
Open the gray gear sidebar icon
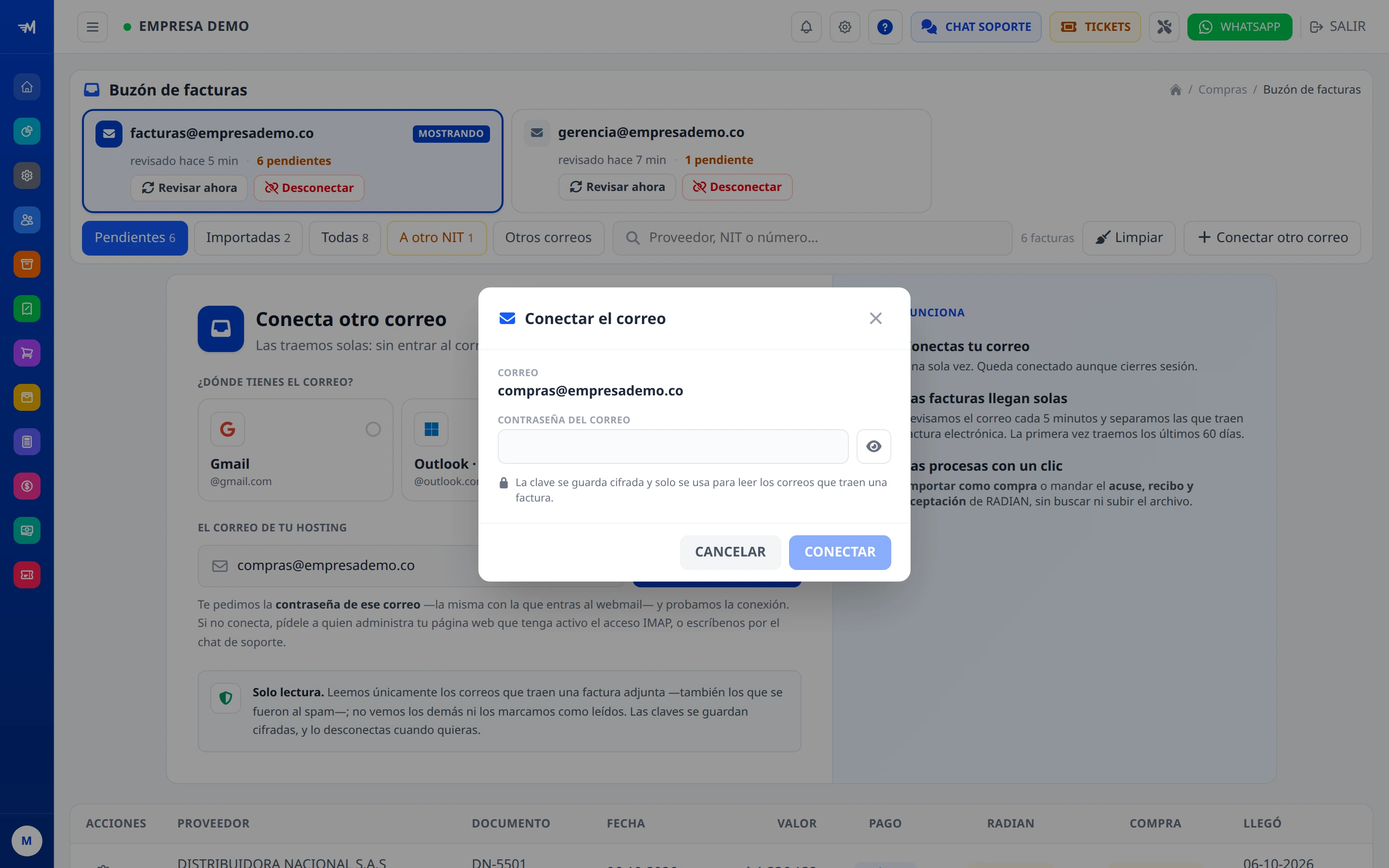click(x=27, y=176)
